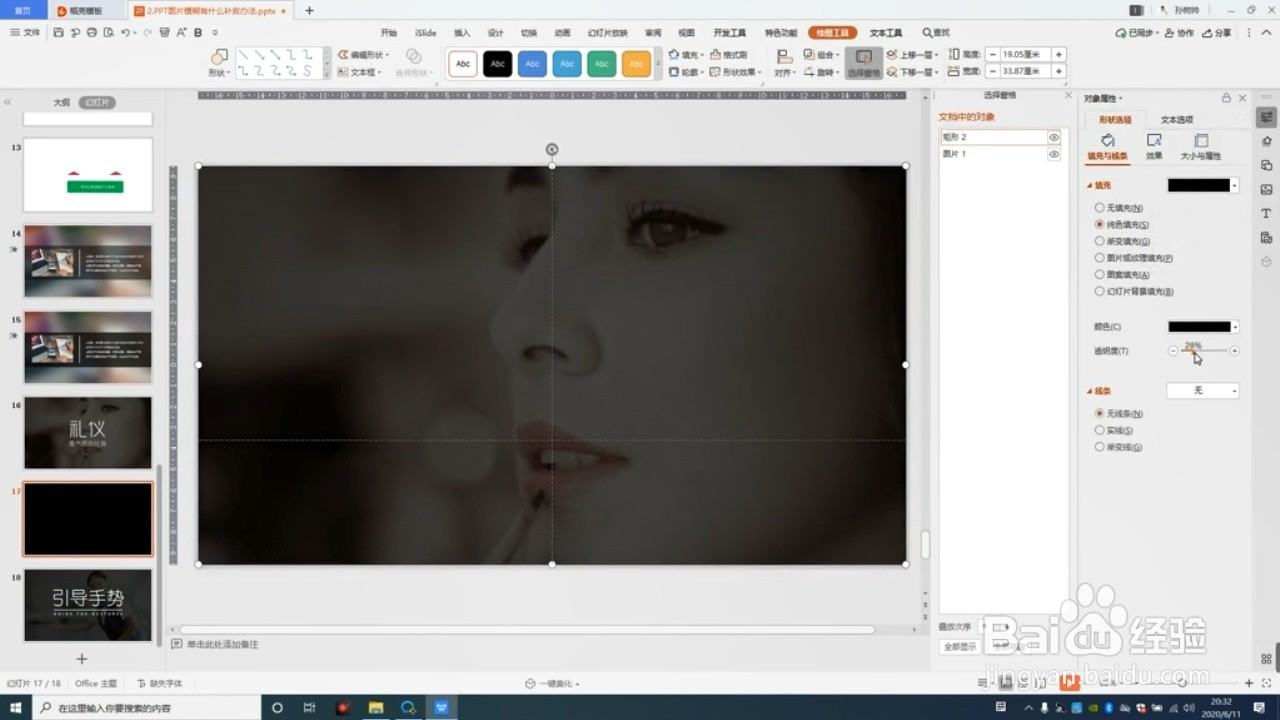Select No Fill (无填充) radio button
This screenshot has height=720, width=1280.
(x=1100, y=208)
